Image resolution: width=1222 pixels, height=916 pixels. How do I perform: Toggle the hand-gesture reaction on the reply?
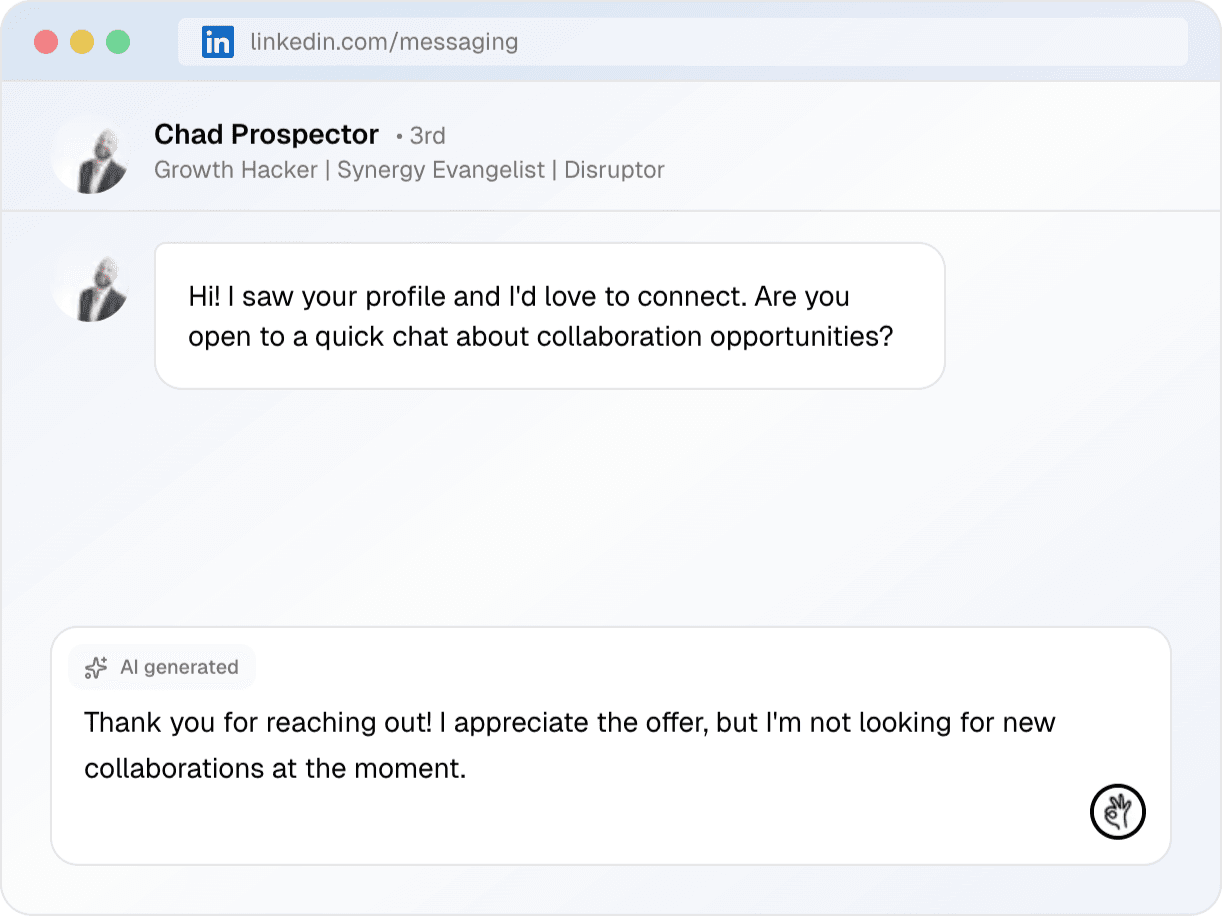tap(1118, 812)
